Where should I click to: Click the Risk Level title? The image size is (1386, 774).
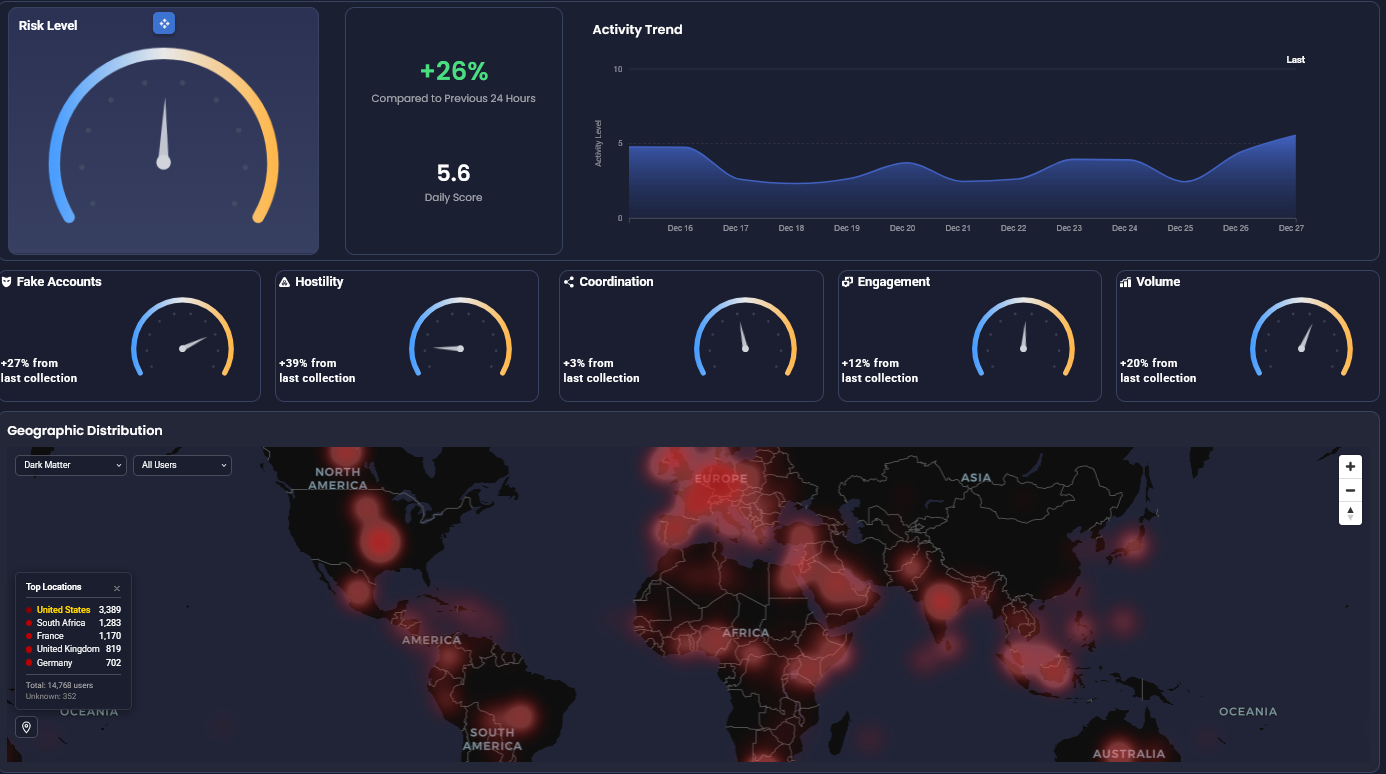pyautogui.click(x=48, y=26)
